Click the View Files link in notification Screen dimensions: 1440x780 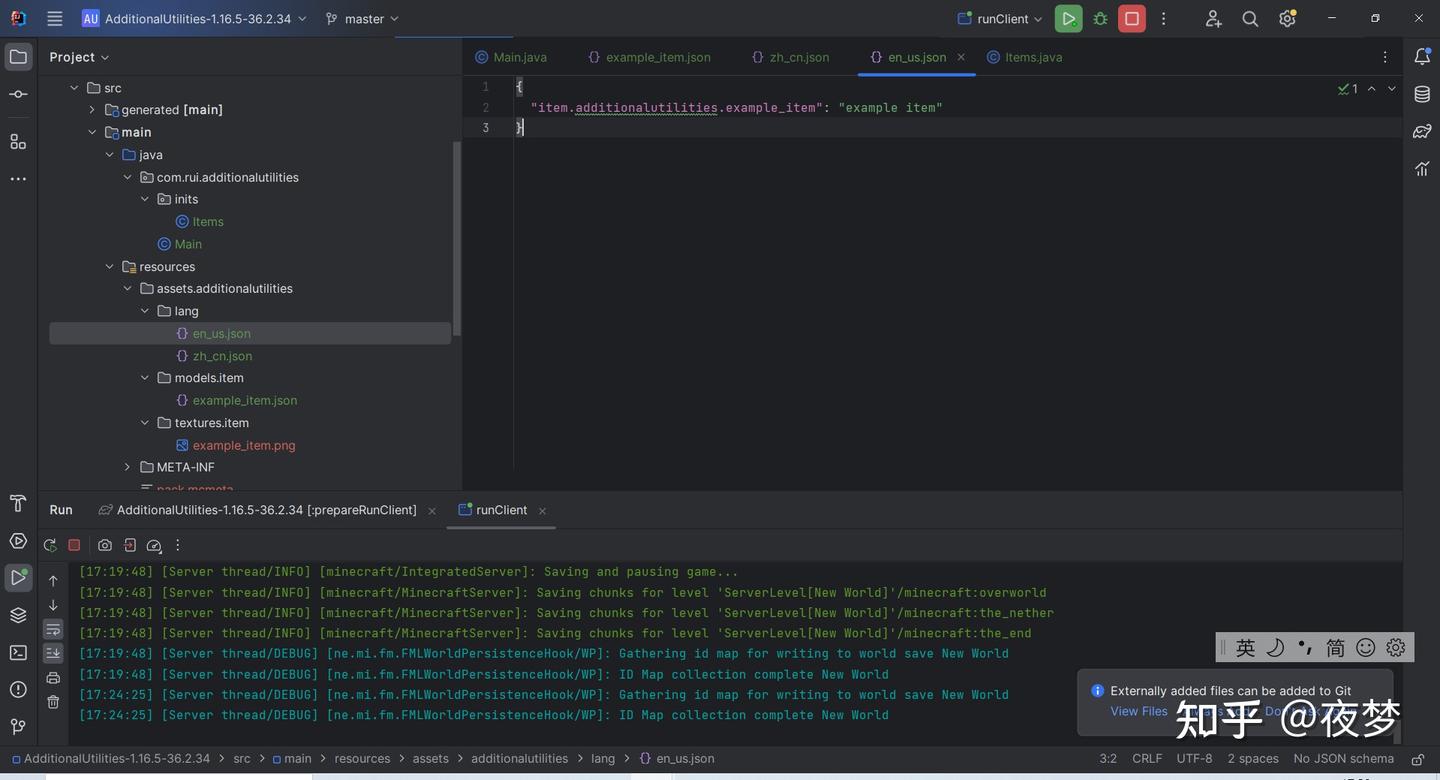tap(1138, 711)
